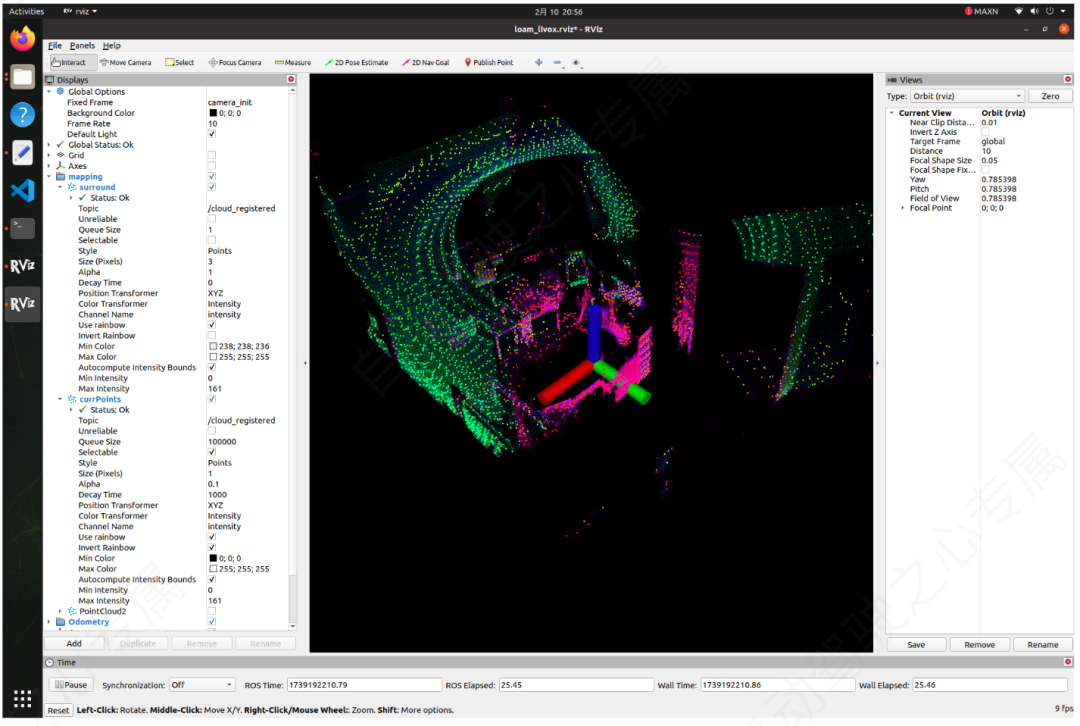The image size is (1080, 726).
Task: Click the minus remove-tool icon
Action: [557, 62]
